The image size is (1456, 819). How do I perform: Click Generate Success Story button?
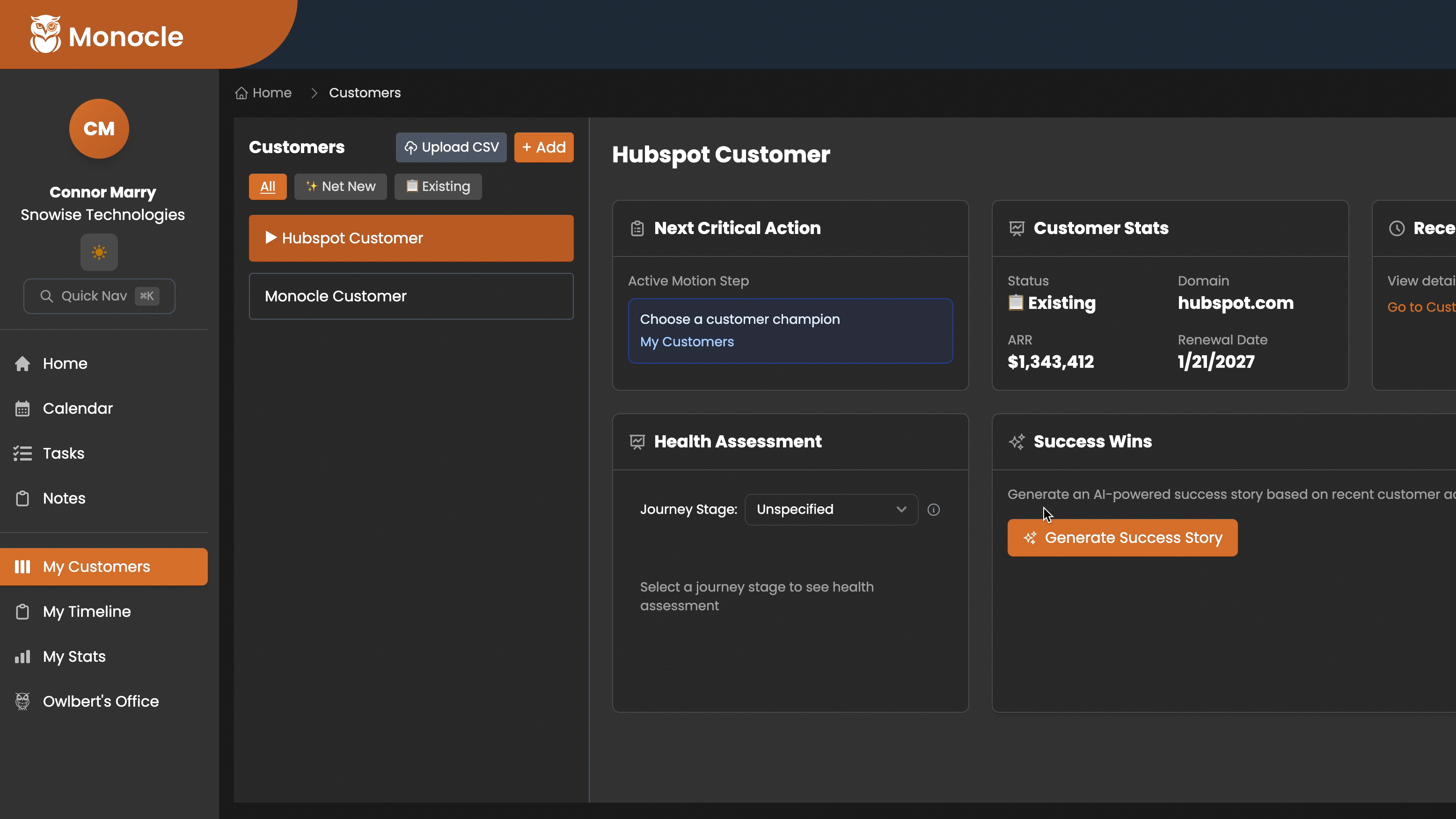[1122, 538]
